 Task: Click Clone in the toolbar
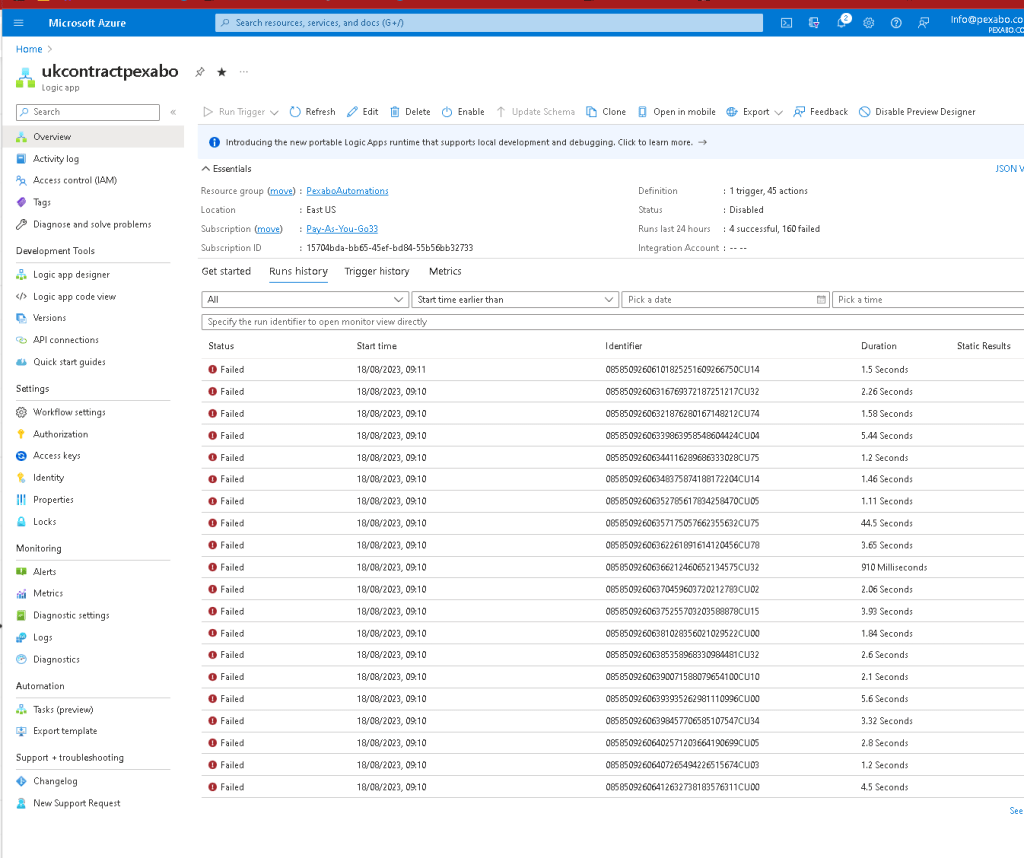[x=606, y=112]
